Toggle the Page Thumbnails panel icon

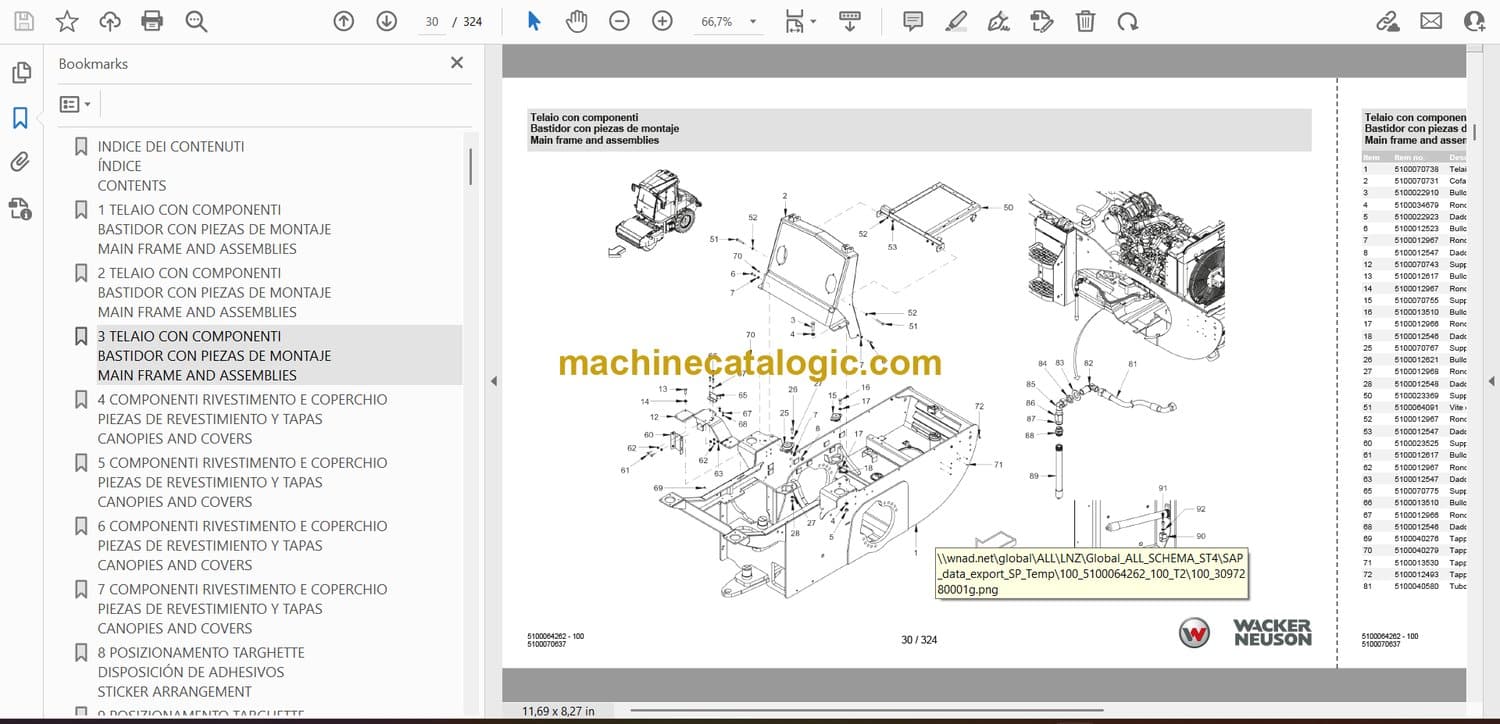click(20, 73)
